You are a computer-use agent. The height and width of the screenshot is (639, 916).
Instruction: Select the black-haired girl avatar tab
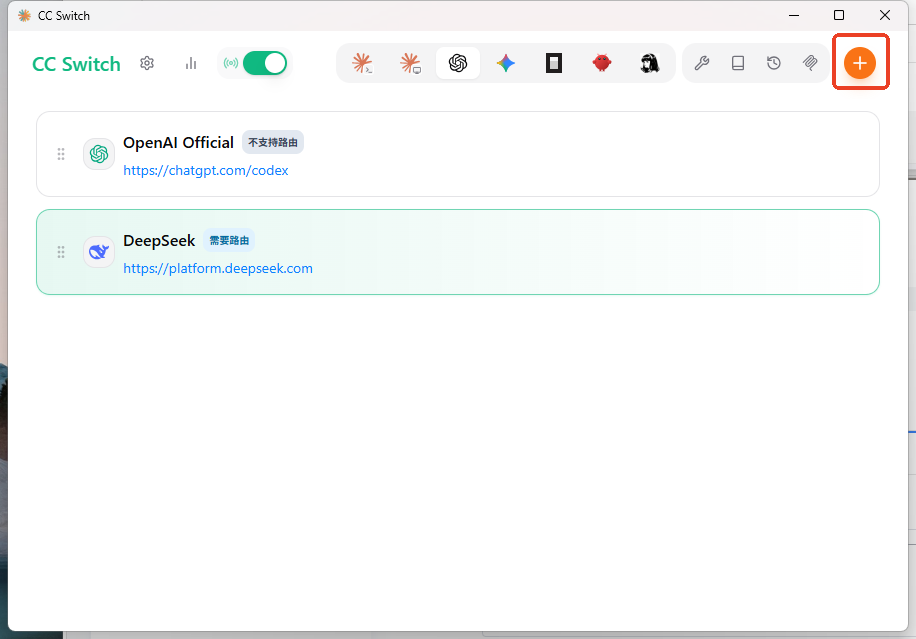[650, 63]
